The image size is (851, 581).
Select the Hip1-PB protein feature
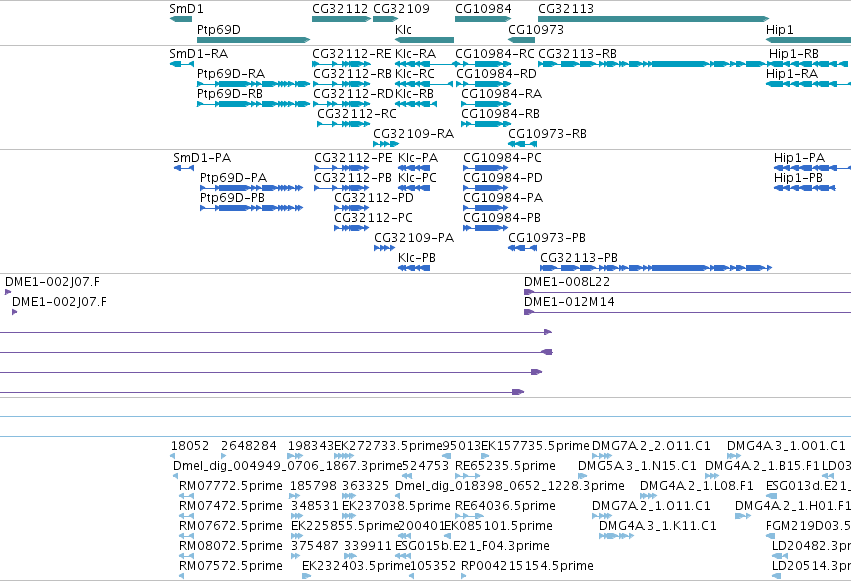click(x=804, y=188)
